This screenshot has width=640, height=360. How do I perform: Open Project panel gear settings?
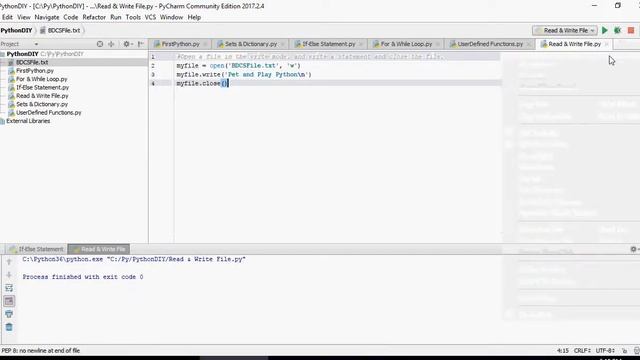pos(127,44)
